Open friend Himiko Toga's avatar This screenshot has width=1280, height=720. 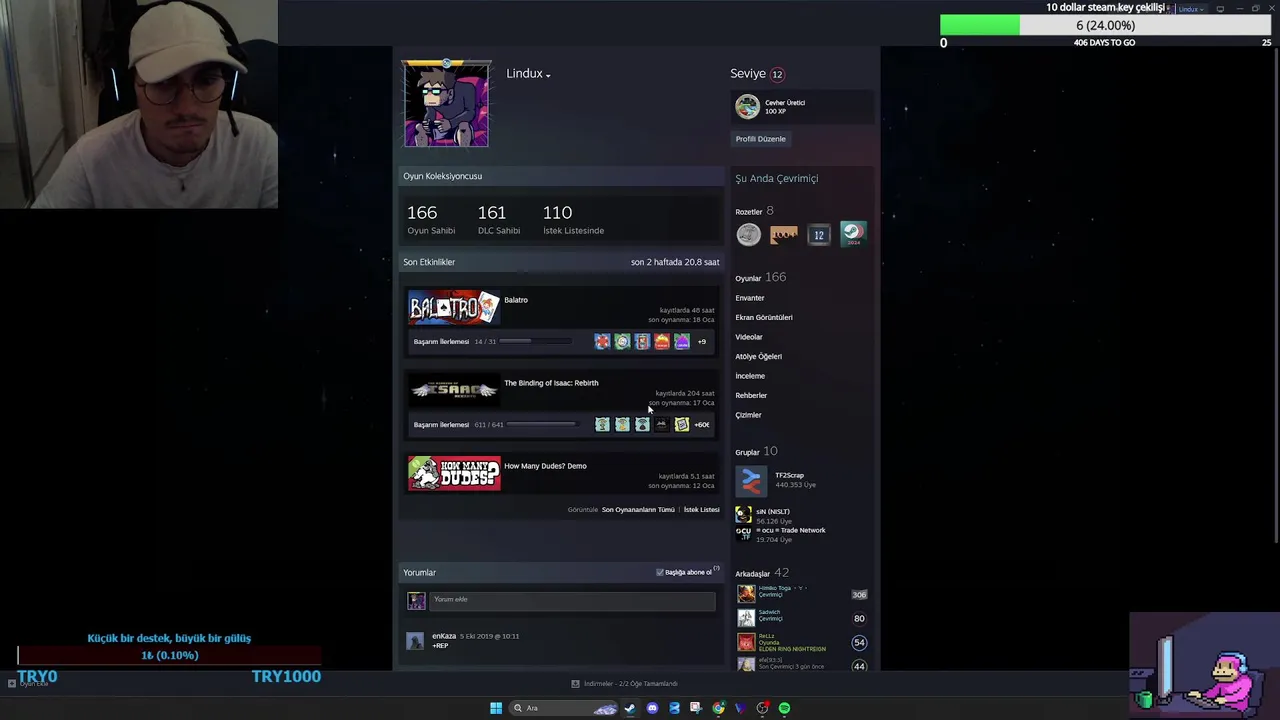tap(746, 594)
